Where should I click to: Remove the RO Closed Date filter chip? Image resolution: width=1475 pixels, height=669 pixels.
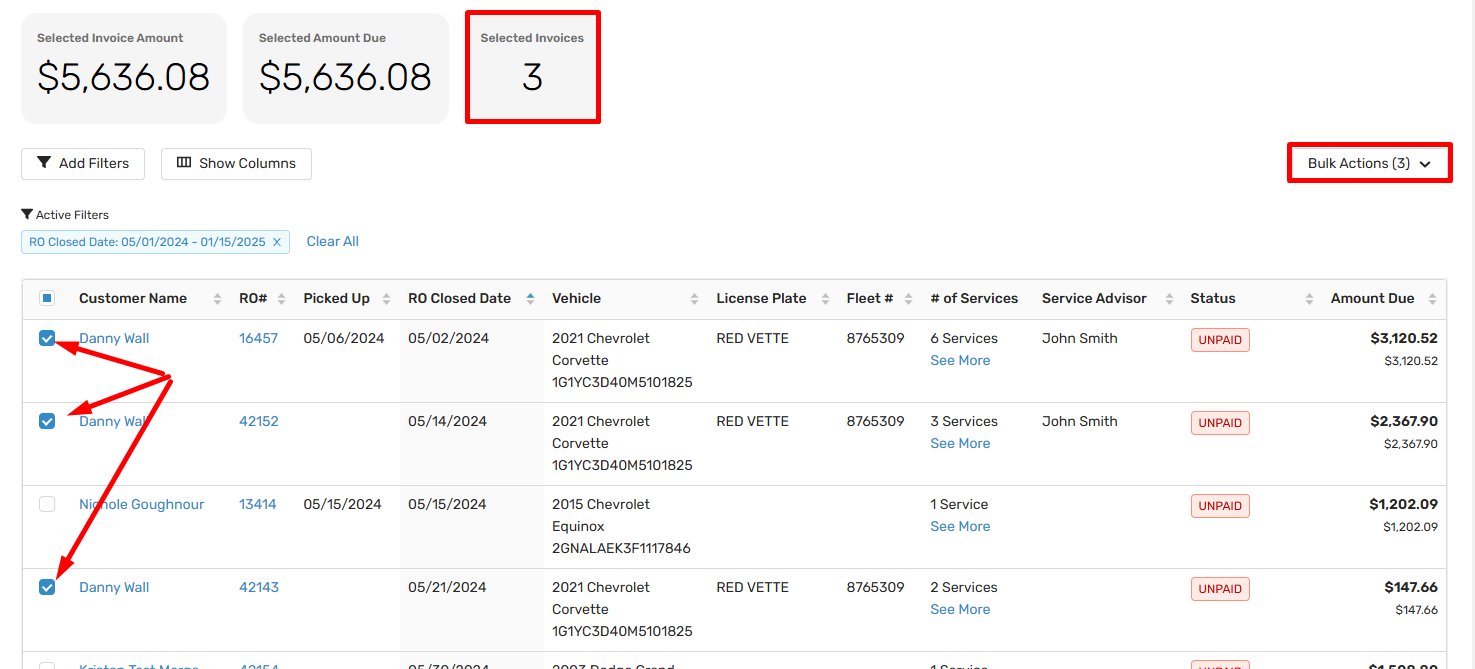point(277,242)
